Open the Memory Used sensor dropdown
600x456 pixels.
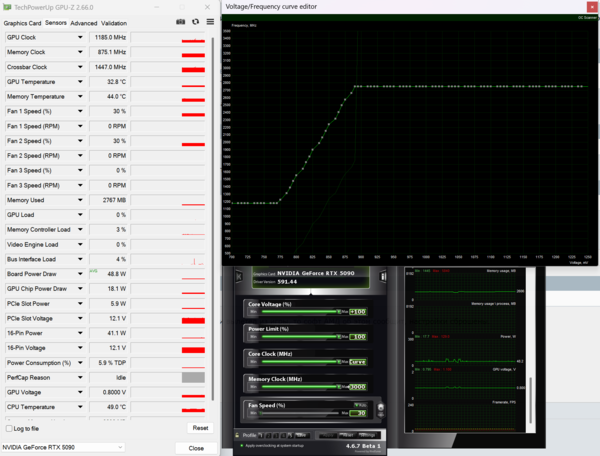tap(80, 200)
